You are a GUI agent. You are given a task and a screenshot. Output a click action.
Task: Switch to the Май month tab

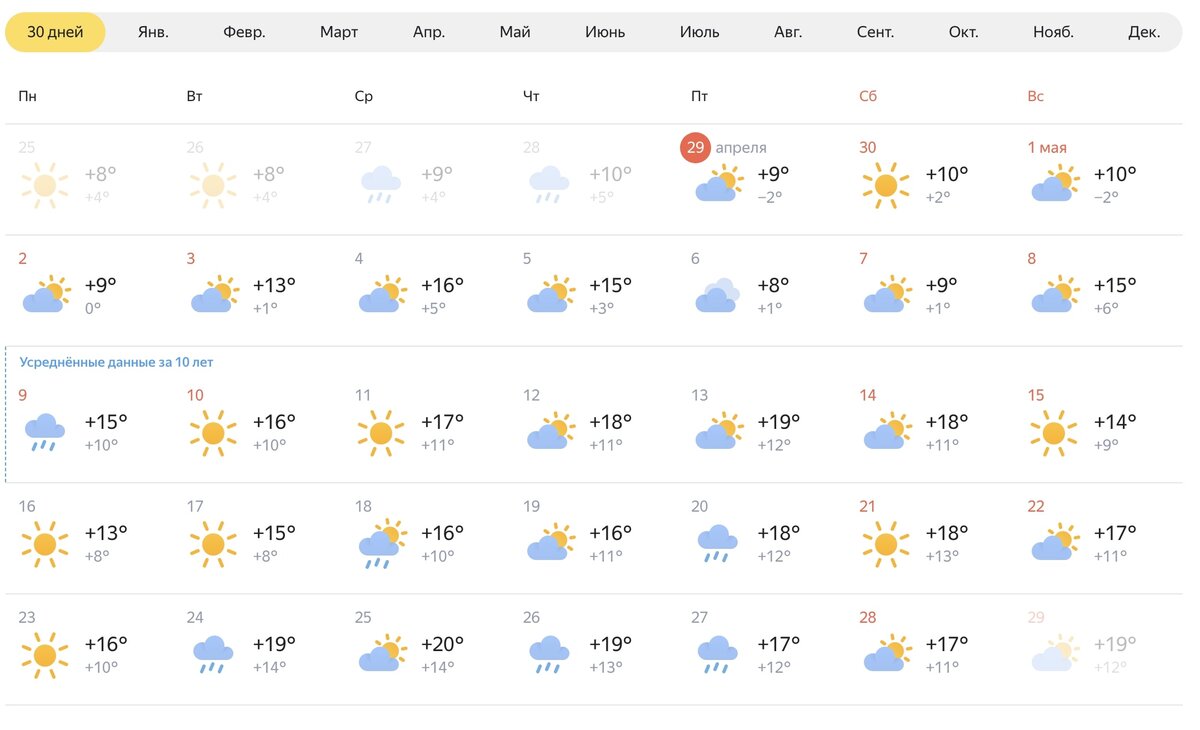515,32
